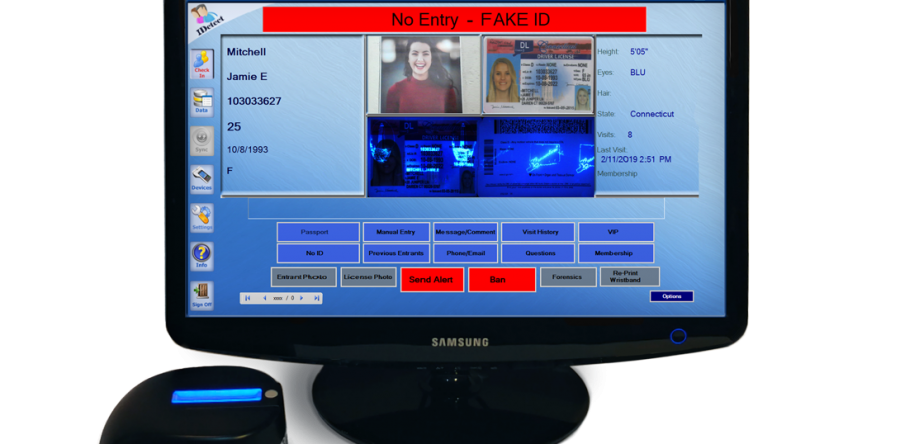Click the scanned driver license image
The image size is (900, 444).
pos(538,75)
